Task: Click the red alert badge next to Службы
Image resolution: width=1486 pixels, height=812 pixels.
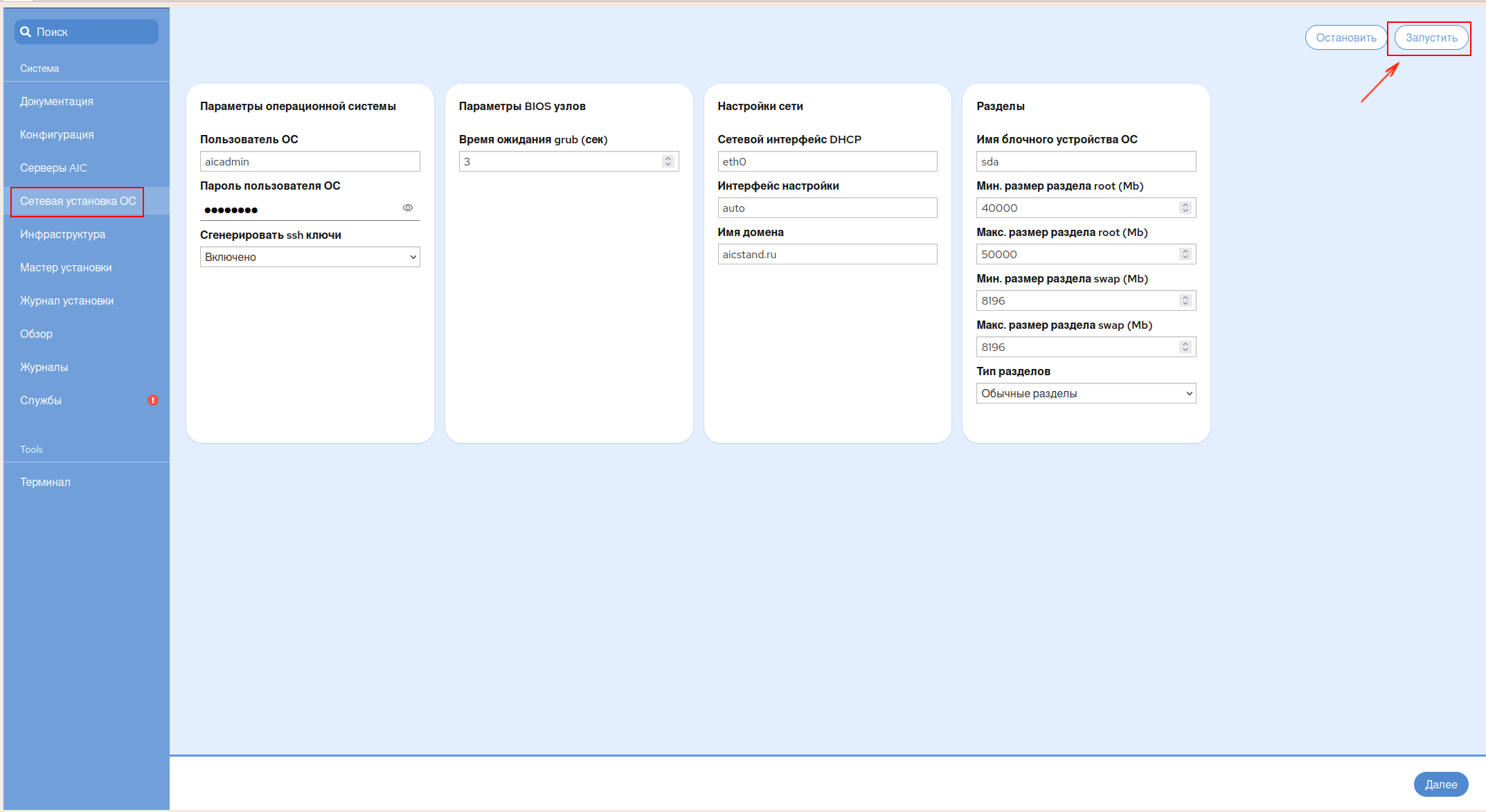Action: point(153,400)
